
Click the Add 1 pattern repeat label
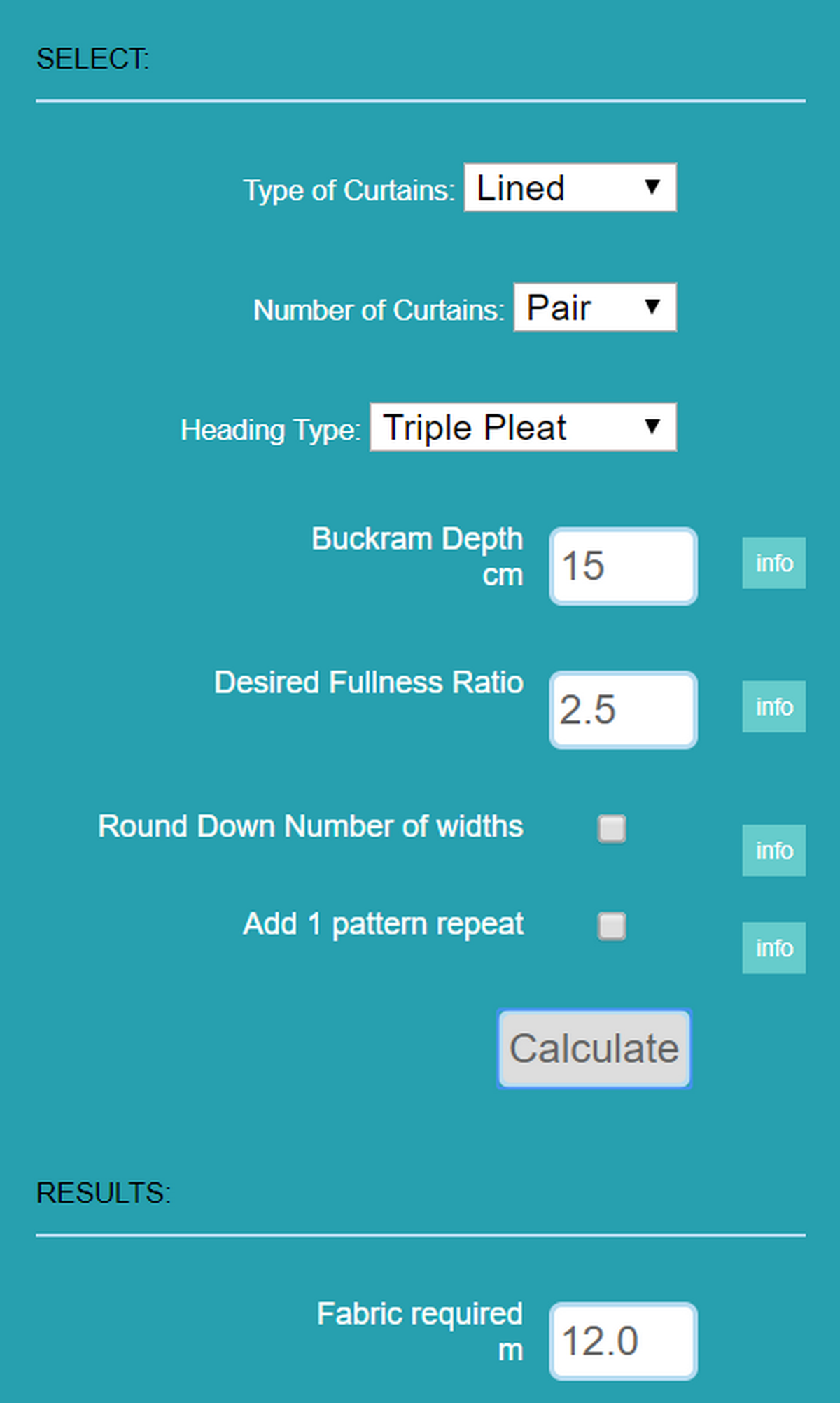click(x=383, y=924)
